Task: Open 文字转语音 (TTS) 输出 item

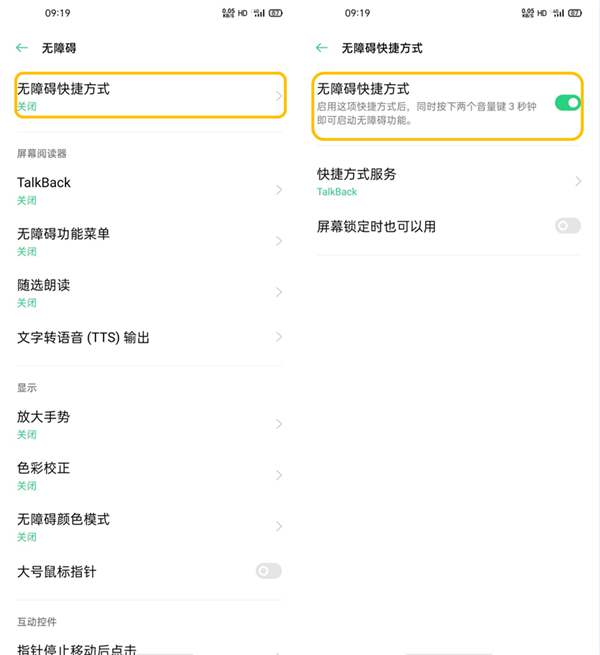Action: pyautogui.click(x=150, y=338)
